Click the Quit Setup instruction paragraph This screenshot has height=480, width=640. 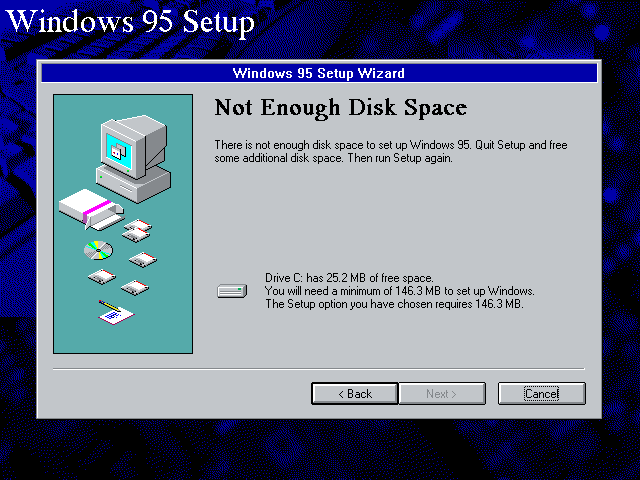(x=391, y=151)
